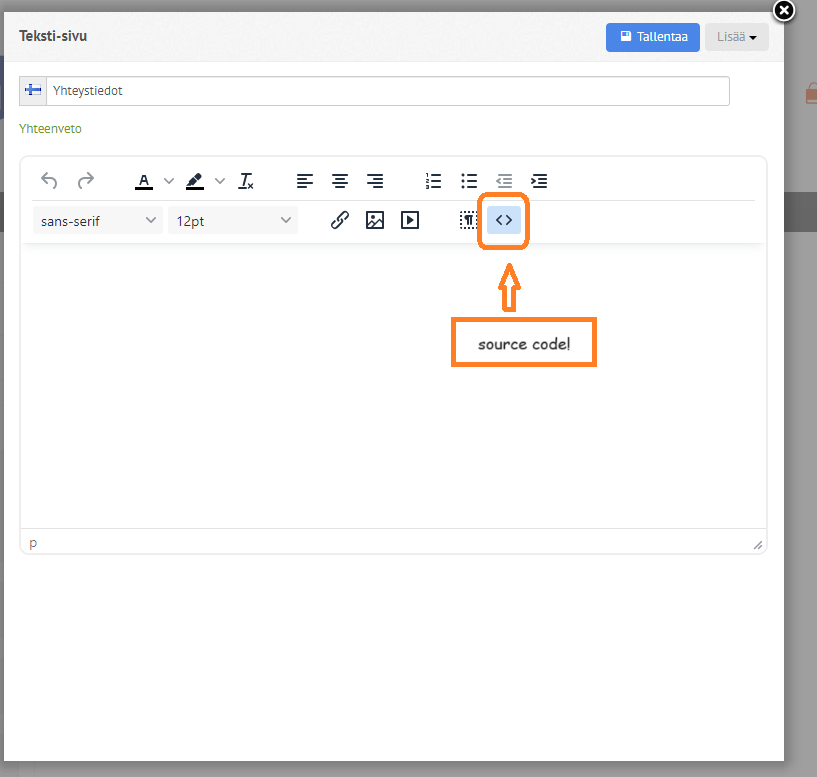817x777 pixels.
Task: Insert an image into the editor
Action: click(x=375, y=220)
